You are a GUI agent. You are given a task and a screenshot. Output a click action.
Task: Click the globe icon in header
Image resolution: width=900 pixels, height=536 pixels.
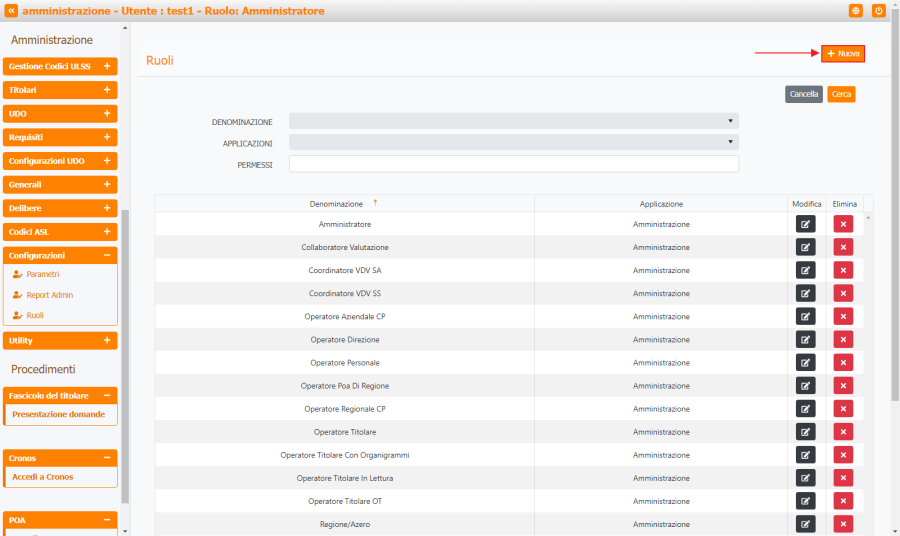click(x=856, y=10)
